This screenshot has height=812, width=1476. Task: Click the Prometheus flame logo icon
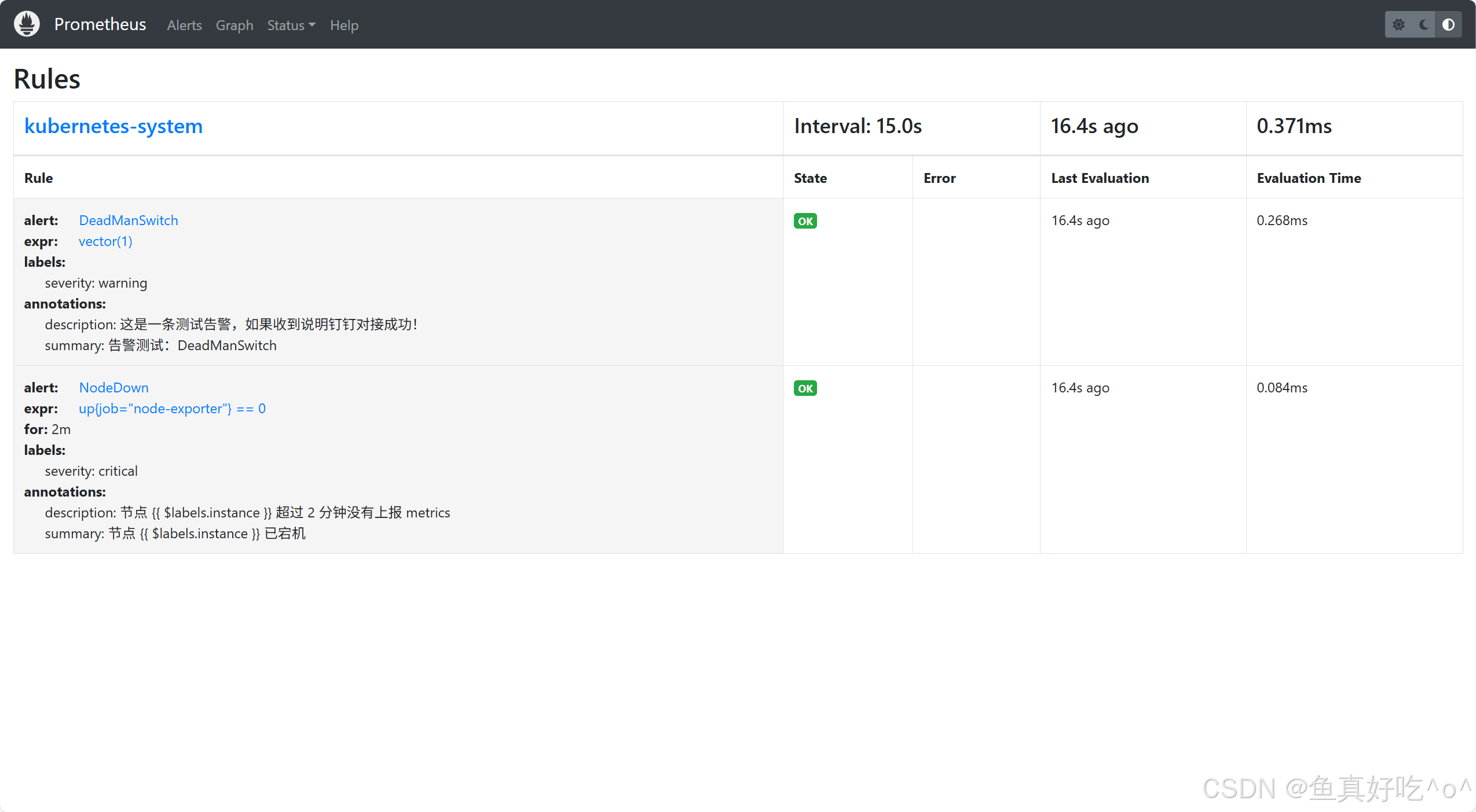pyautogui.click(x=27, y=24)
